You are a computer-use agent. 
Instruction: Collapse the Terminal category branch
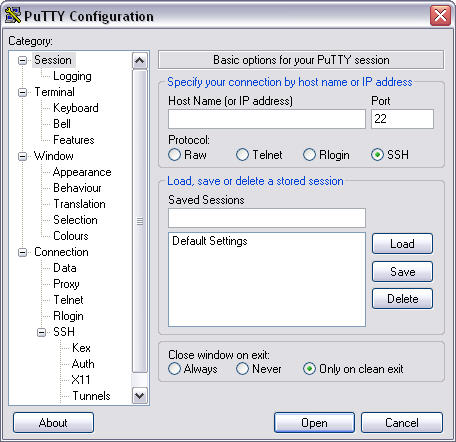[x=23, y=92]
